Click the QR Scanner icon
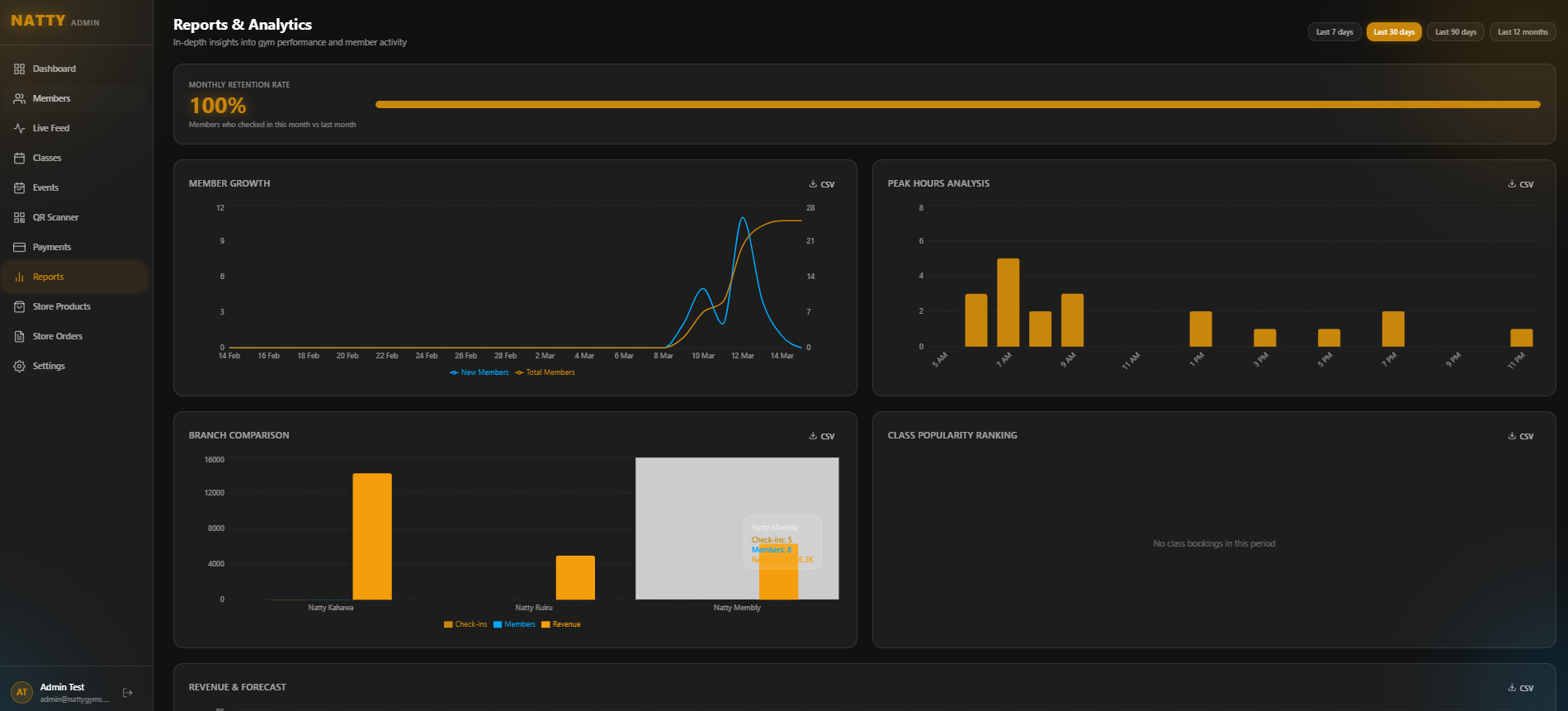1568x711 pixels. click(19, 218)
